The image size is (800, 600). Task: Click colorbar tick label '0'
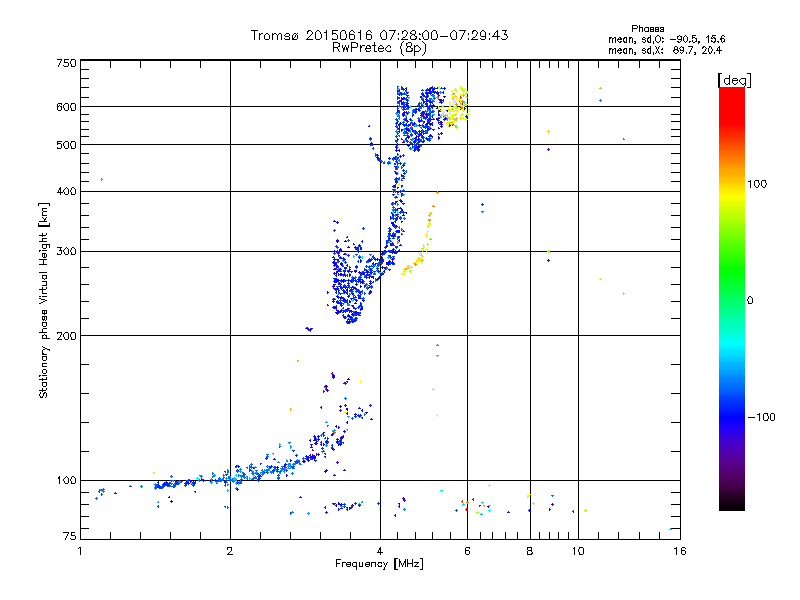(x=750, y=301)
